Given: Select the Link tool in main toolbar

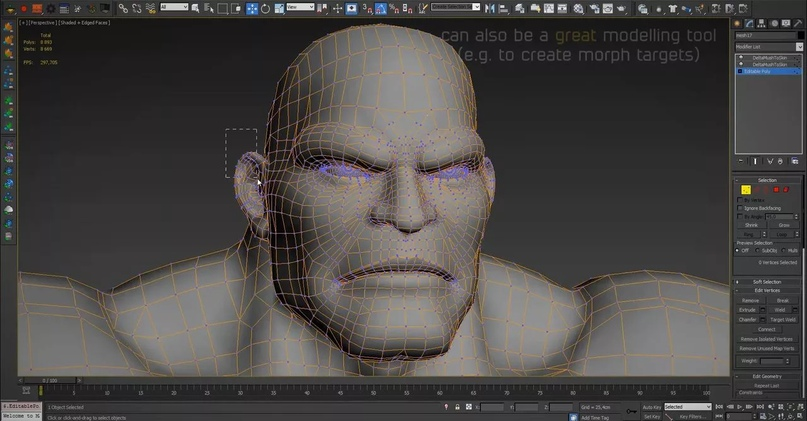Looking at the screenshot, I should click(x=123, y=8).
